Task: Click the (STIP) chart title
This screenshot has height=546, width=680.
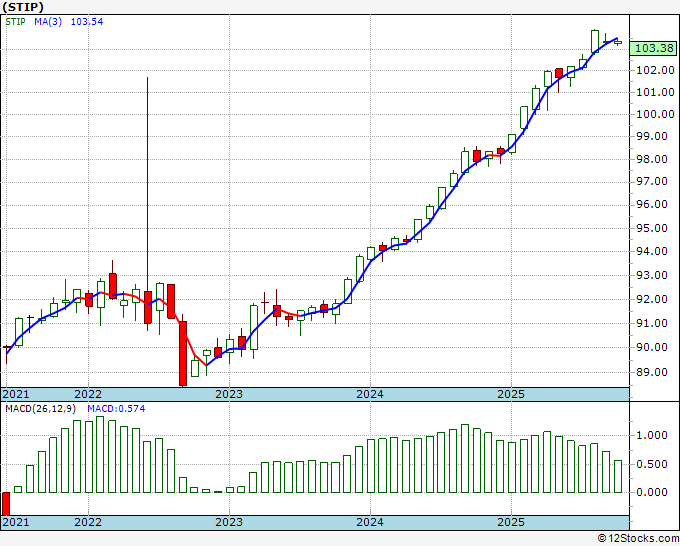Action: (x=23, y=7)
